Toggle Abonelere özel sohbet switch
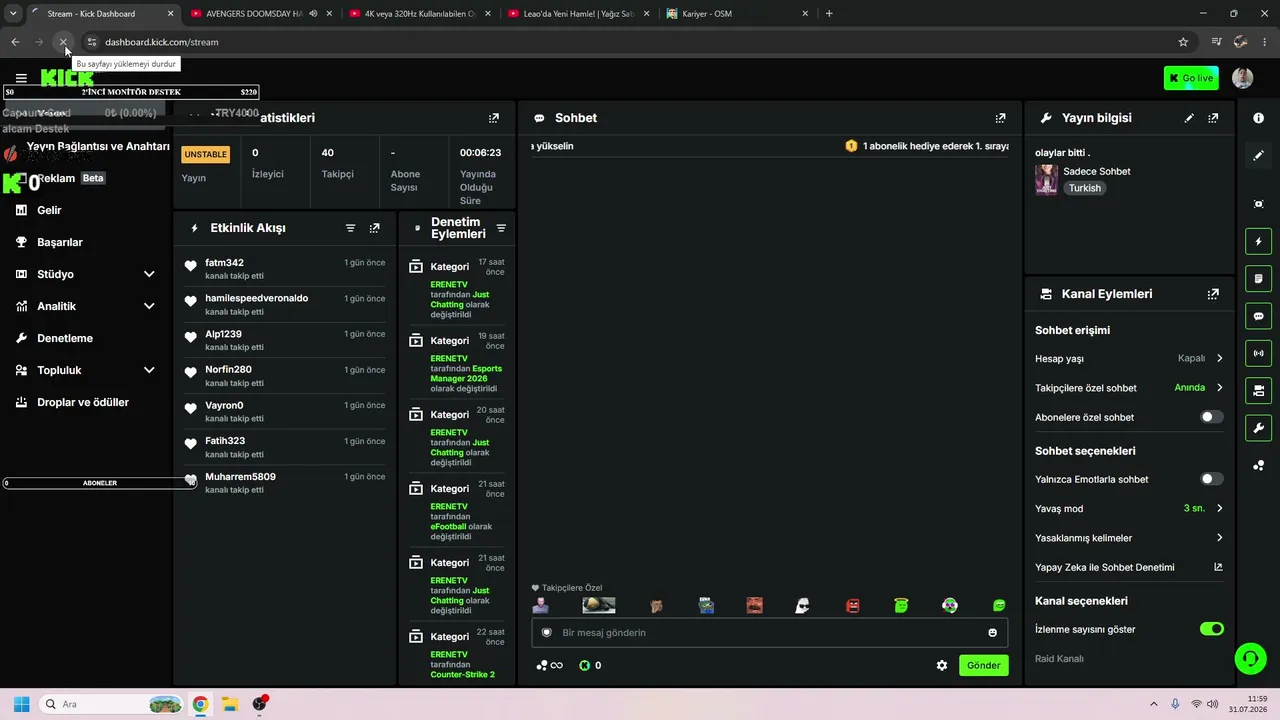The width and height of the screenshot is (1280, 720). coord(1211,417)
